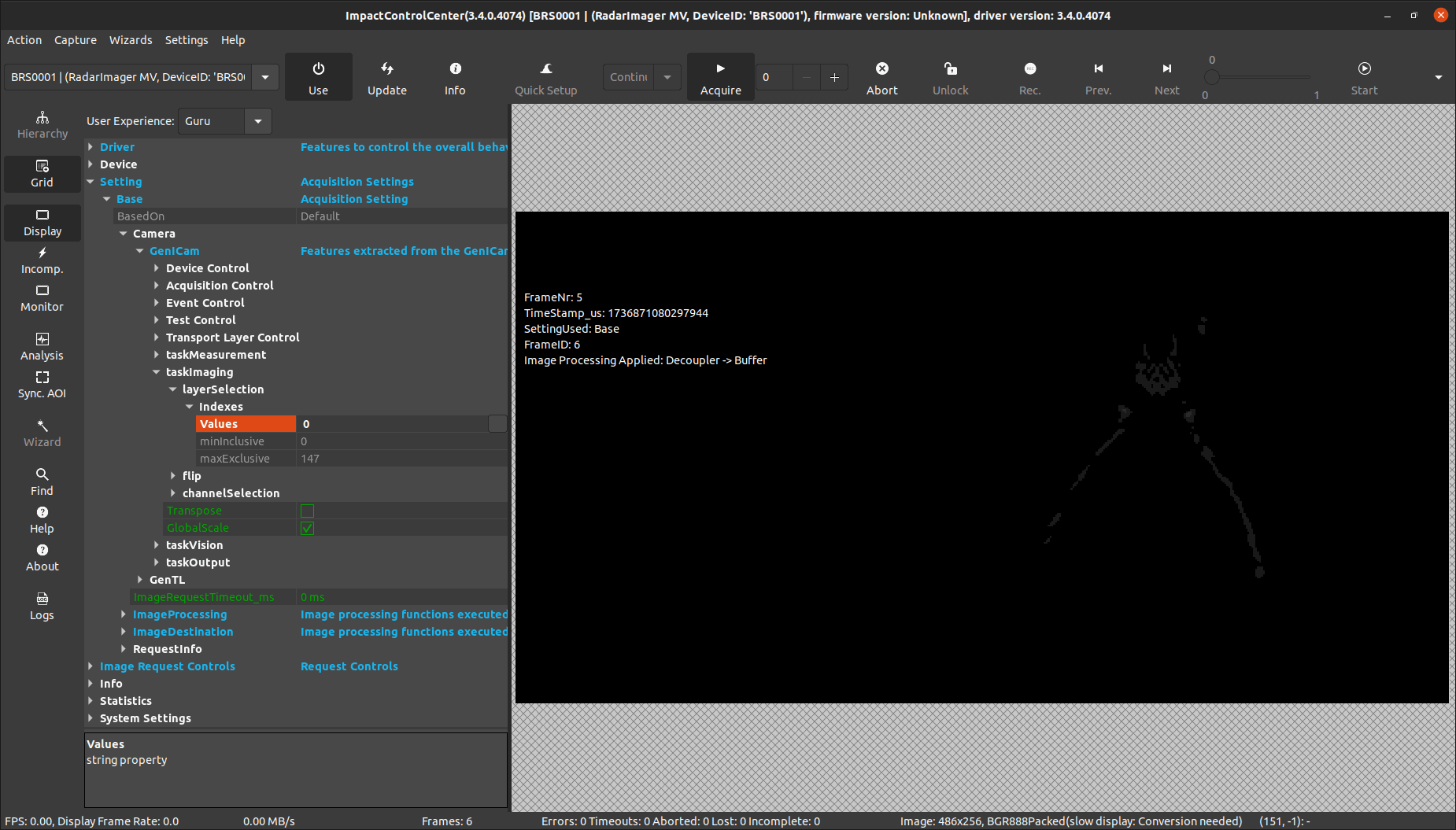Click the playback frame slider handle

tap(1212, 77)
